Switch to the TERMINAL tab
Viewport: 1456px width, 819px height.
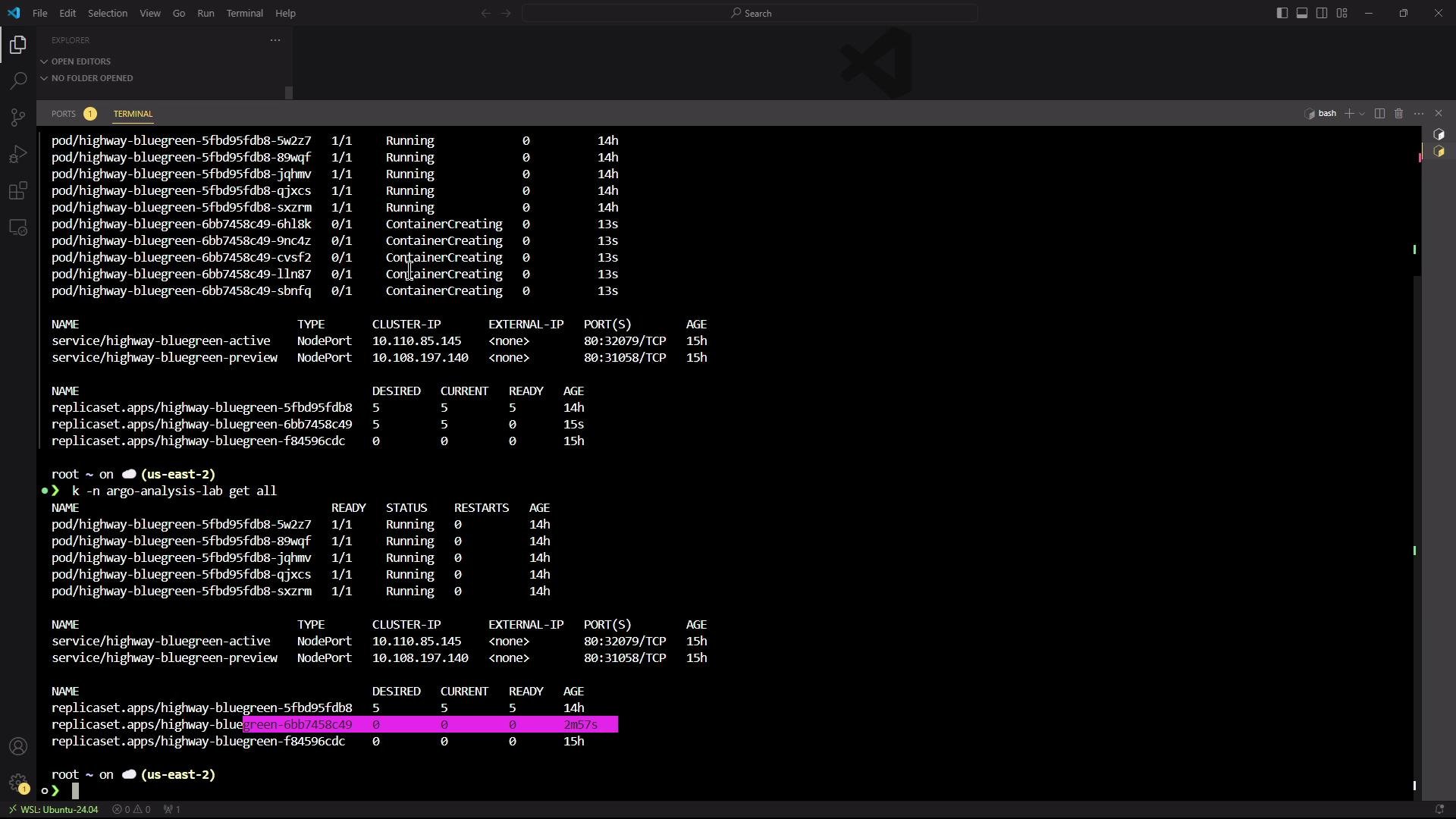(133, 114)
